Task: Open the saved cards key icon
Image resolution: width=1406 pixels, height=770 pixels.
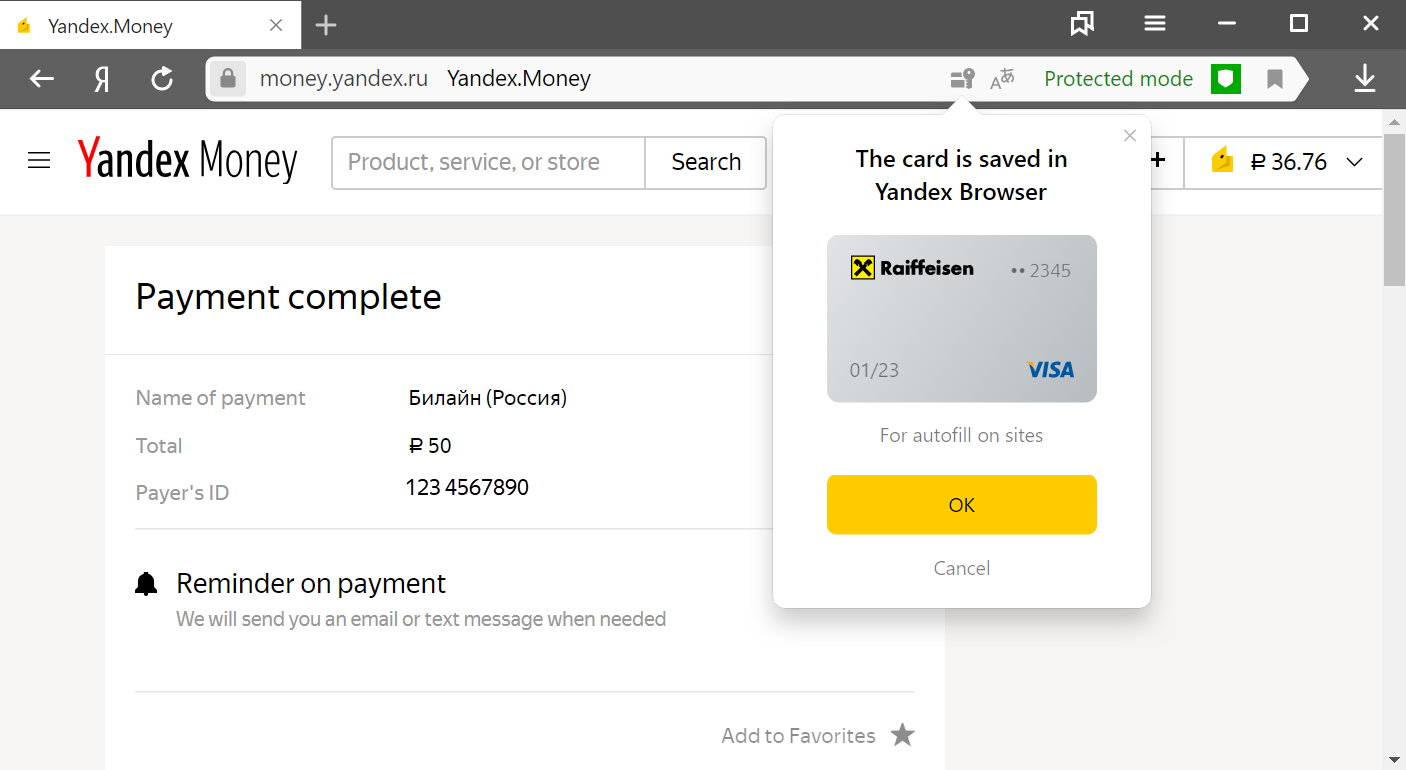Action: [962, 79]
